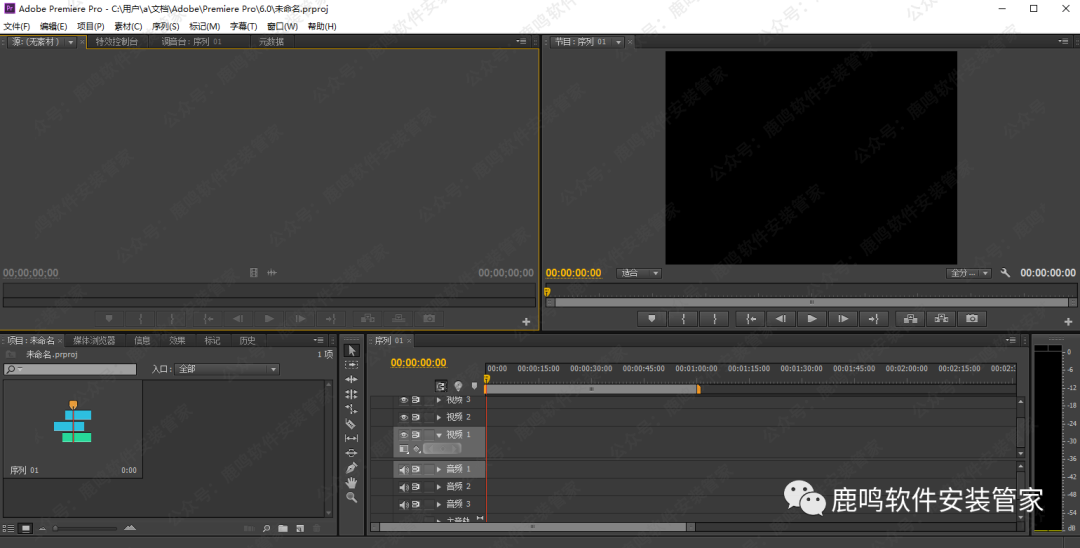Click the Export Frame camera icon in Program monitor

[x=971, y=319]
